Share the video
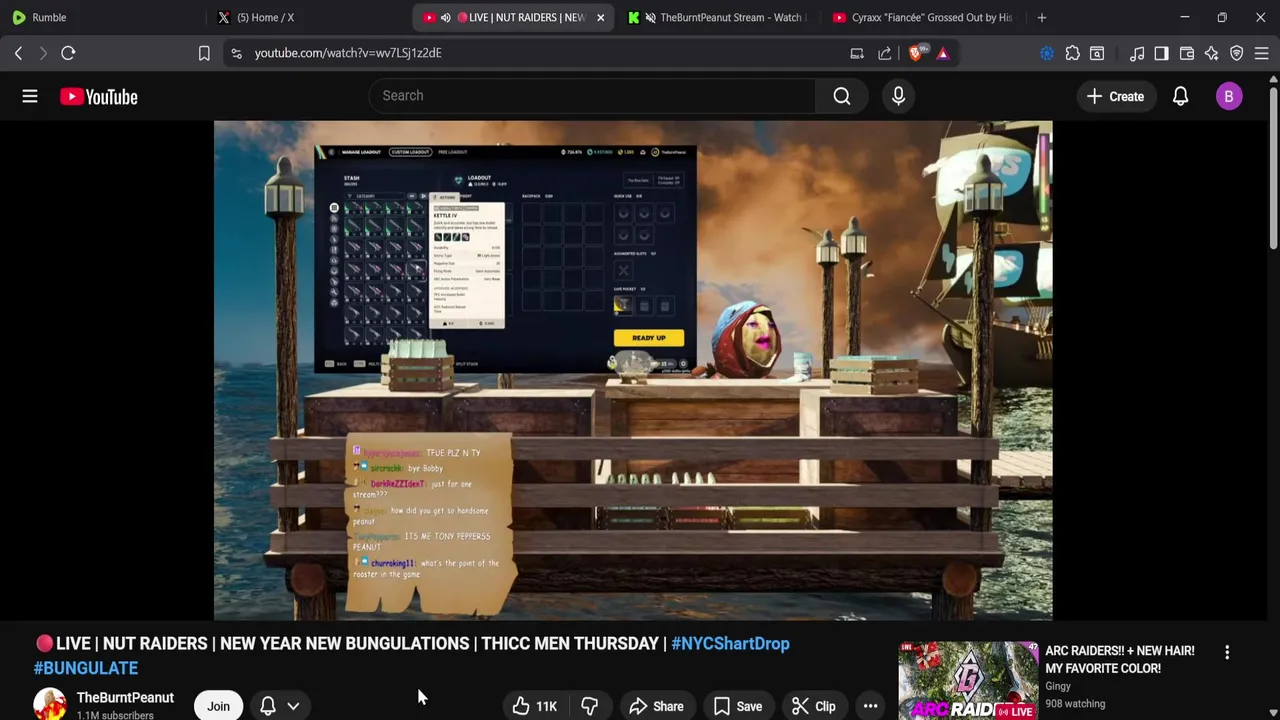 click(x=656, y=706)
